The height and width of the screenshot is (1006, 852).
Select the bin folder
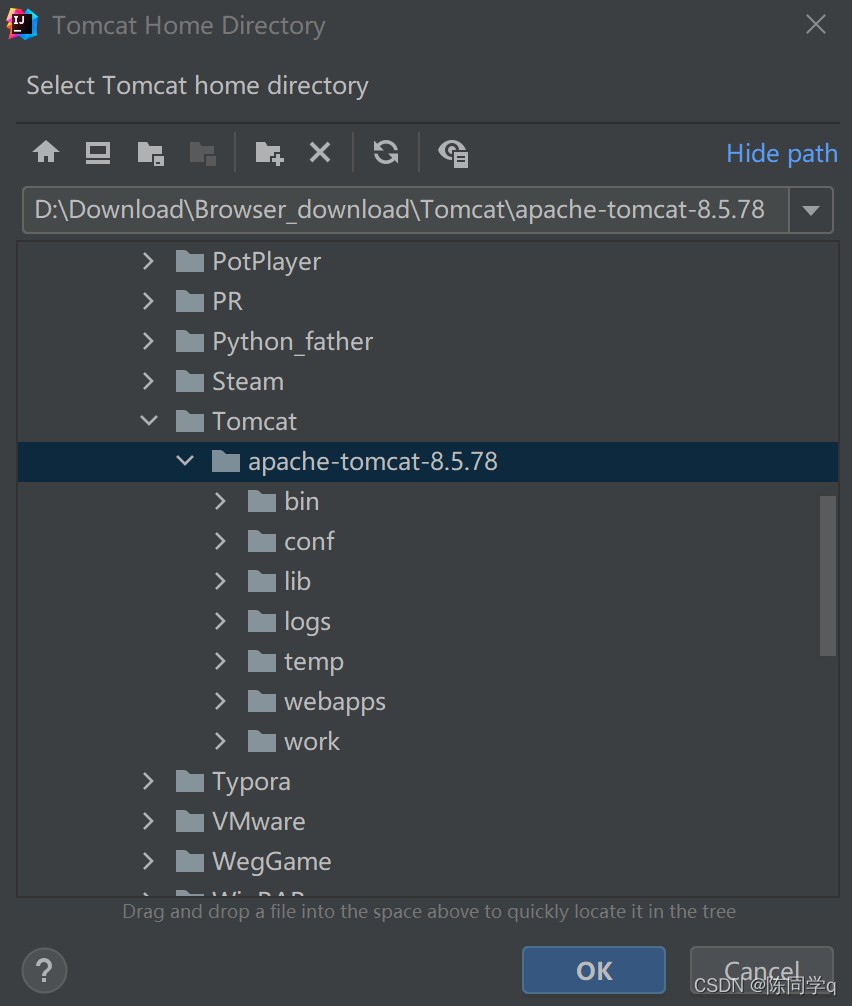pyautogui.click(x=284, y=501)
